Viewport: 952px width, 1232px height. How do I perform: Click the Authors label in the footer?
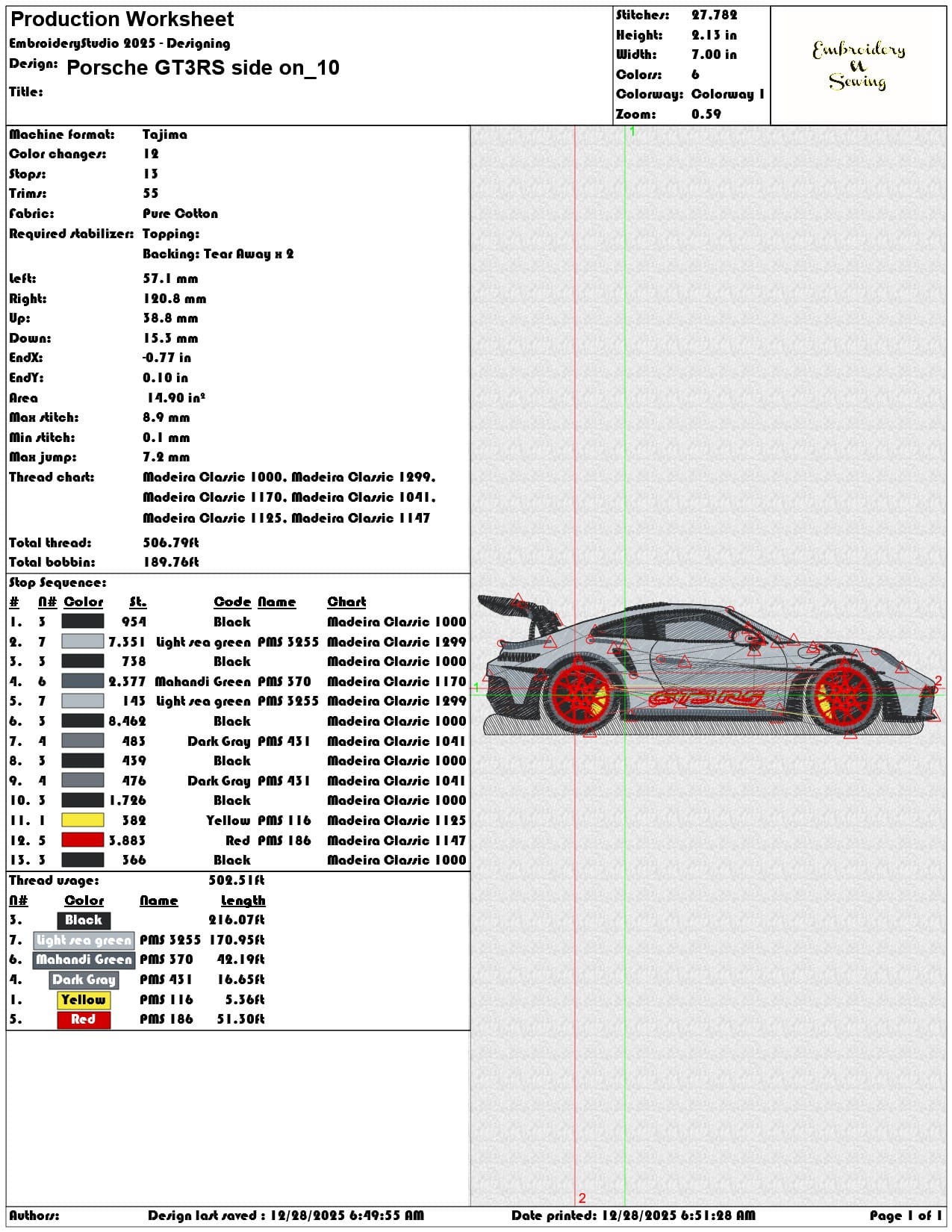[x=34, y=1216]
